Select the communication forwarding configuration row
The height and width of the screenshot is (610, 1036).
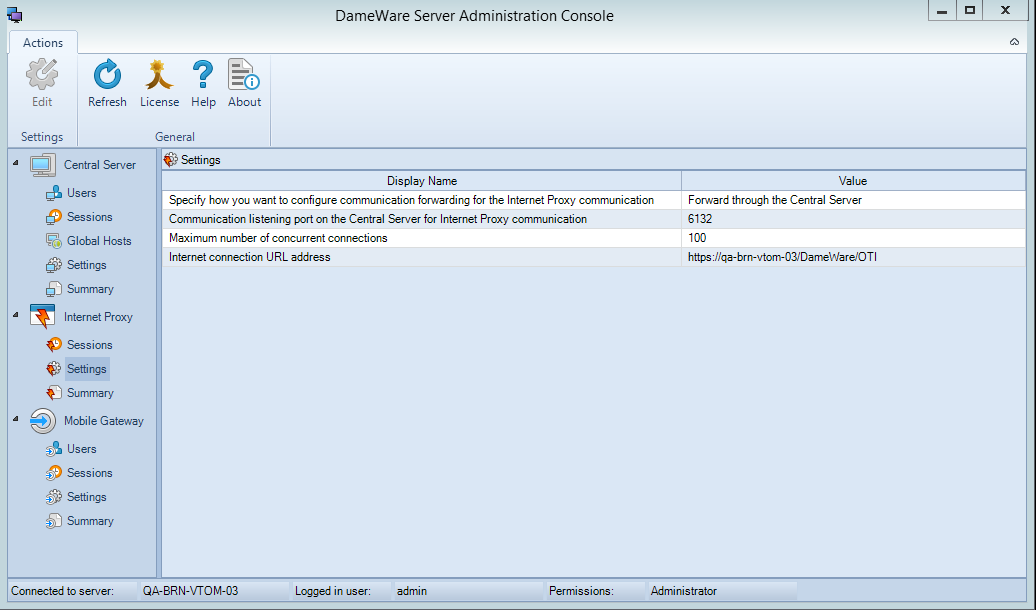point(593,200)
